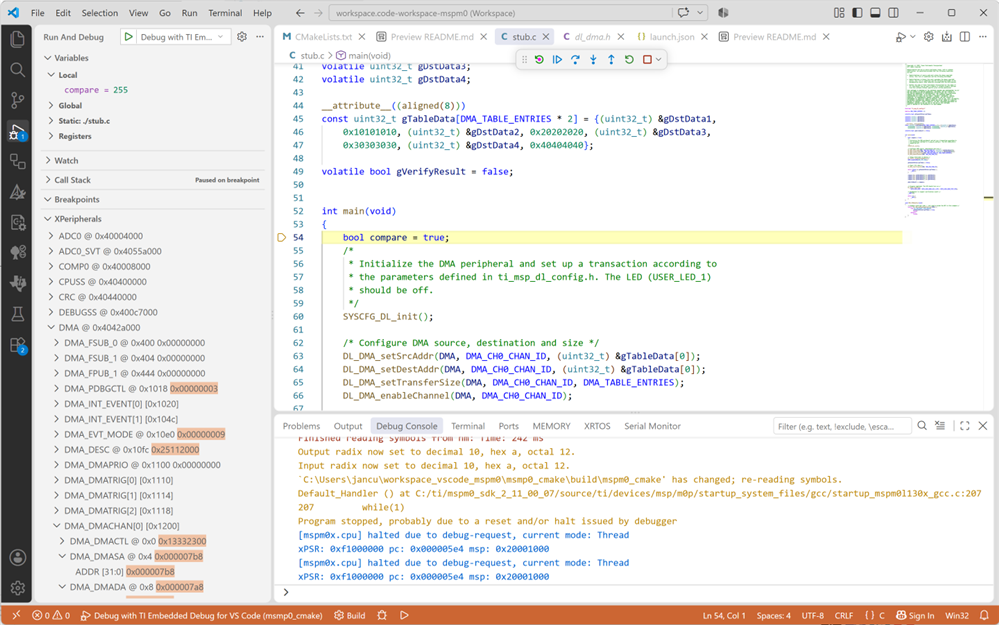Click Start Debugging green play button
This screenshot has height=625, width=999.
(129, 37)
